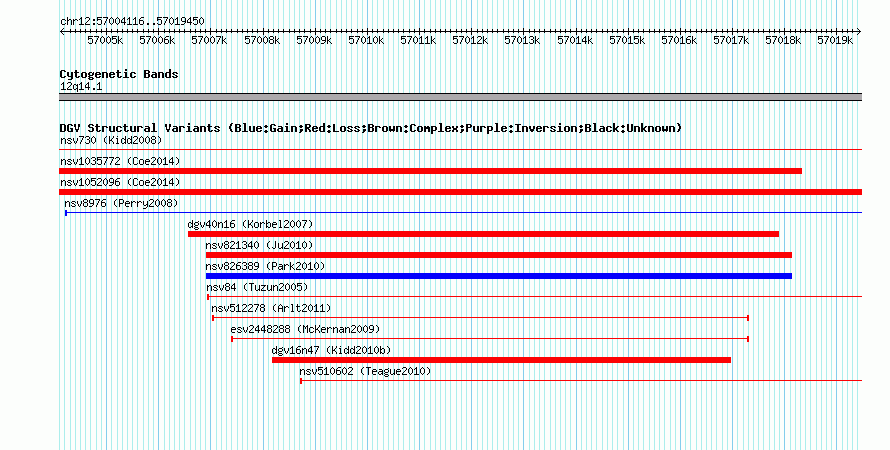Open dgv40n16 (Korbel2007) variant label
The height and width of the screenshot is (450, 890).
pos(250,224)
